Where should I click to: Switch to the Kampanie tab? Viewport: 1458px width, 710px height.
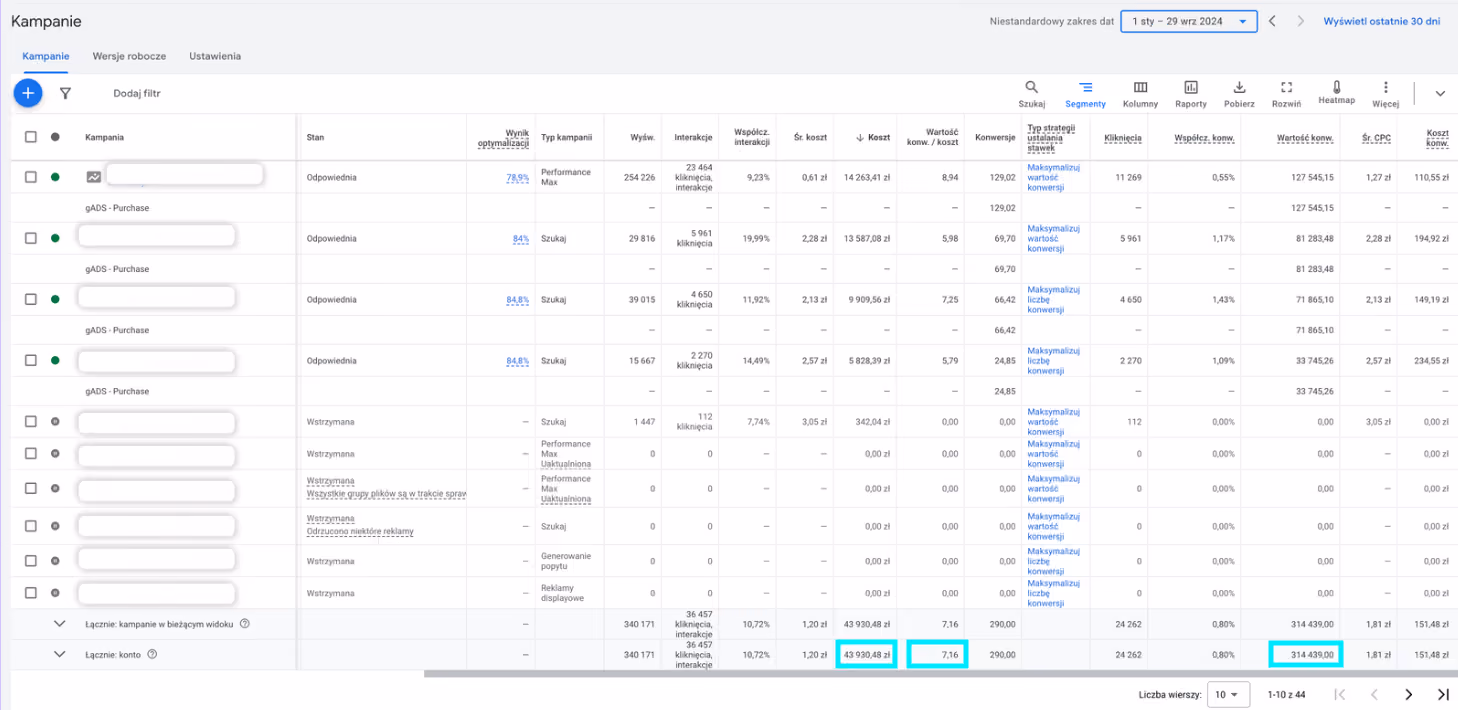coord(46,57)
